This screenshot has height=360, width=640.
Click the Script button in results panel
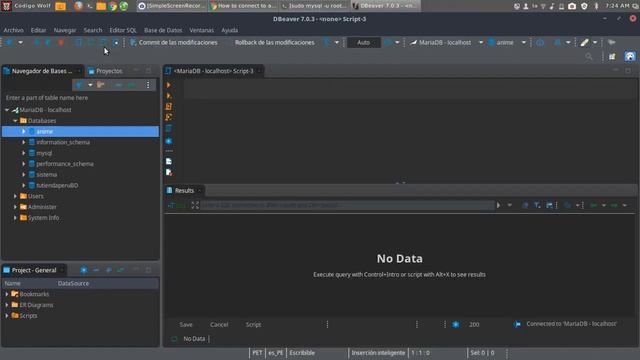253,325
